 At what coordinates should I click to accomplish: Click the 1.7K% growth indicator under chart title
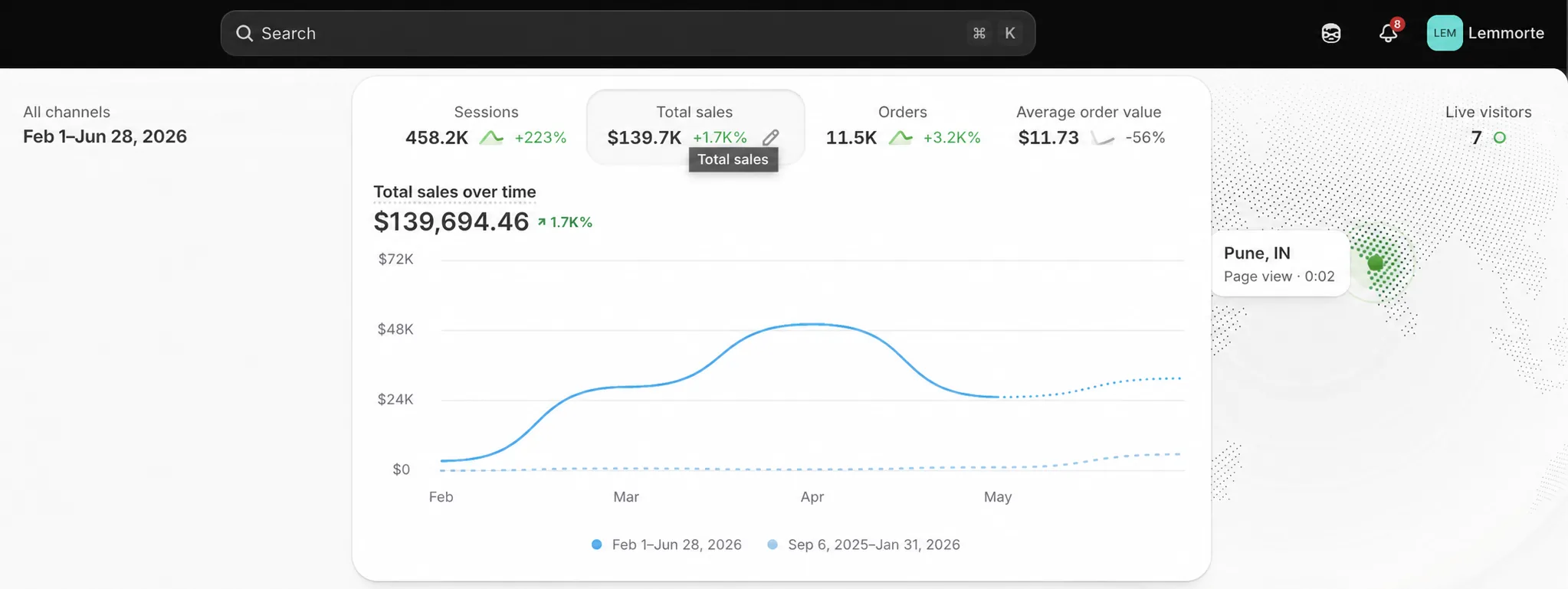click(x=565, y=222)
